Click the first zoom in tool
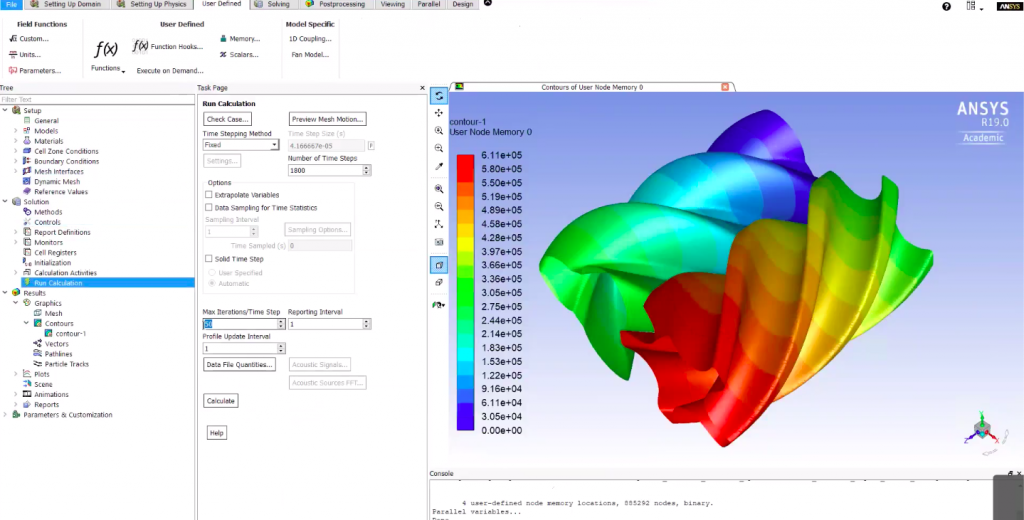This screenshot has width=1024, height=520. [439, 131]
